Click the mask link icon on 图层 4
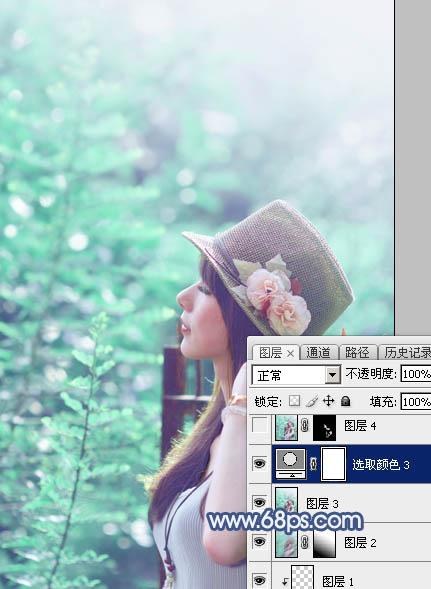 click(305, 426)
